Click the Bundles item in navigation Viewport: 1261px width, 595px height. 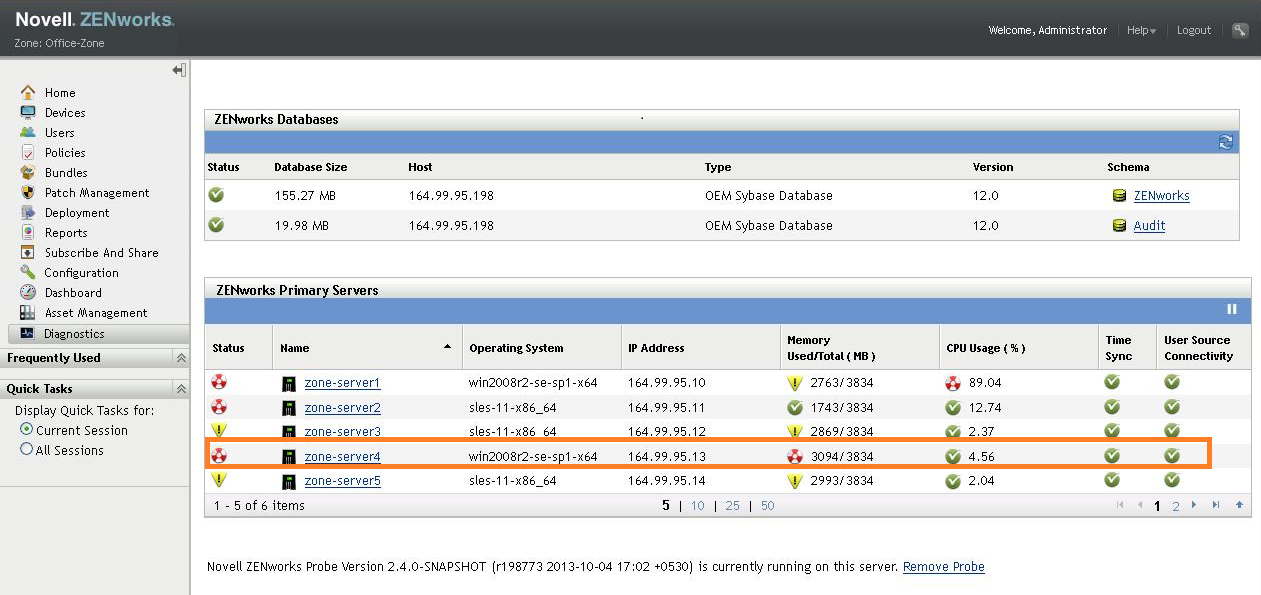[x=66, y=173]
